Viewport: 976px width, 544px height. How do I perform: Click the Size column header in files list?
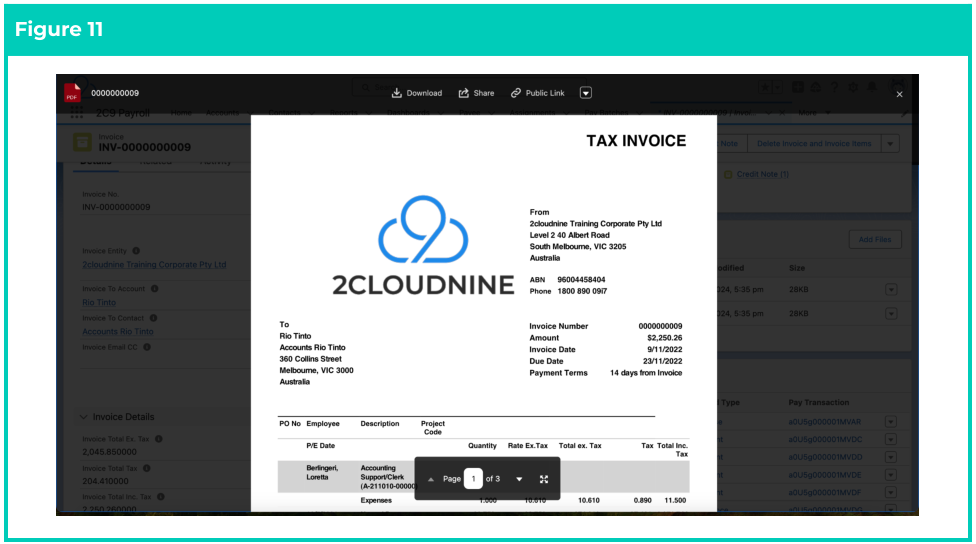pos(797,268)
